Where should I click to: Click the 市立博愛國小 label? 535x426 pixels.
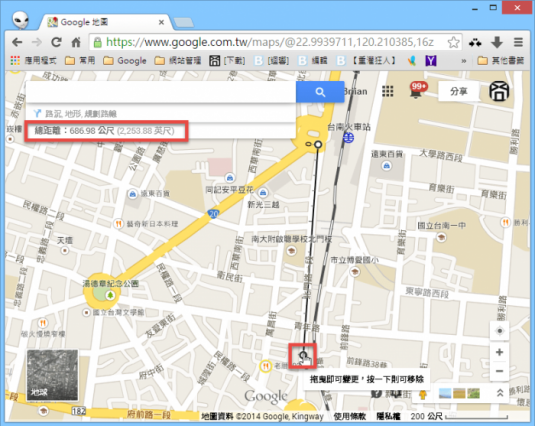pos(354,260)
